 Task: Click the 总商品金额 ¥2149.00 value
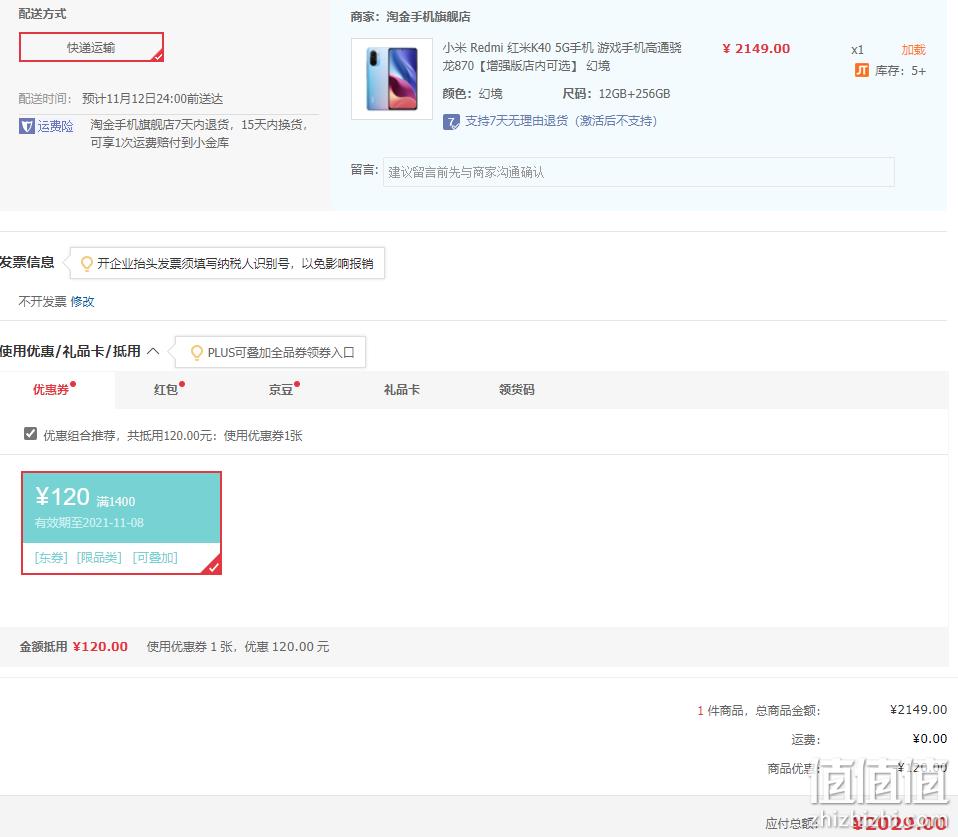tap(918, 709)
